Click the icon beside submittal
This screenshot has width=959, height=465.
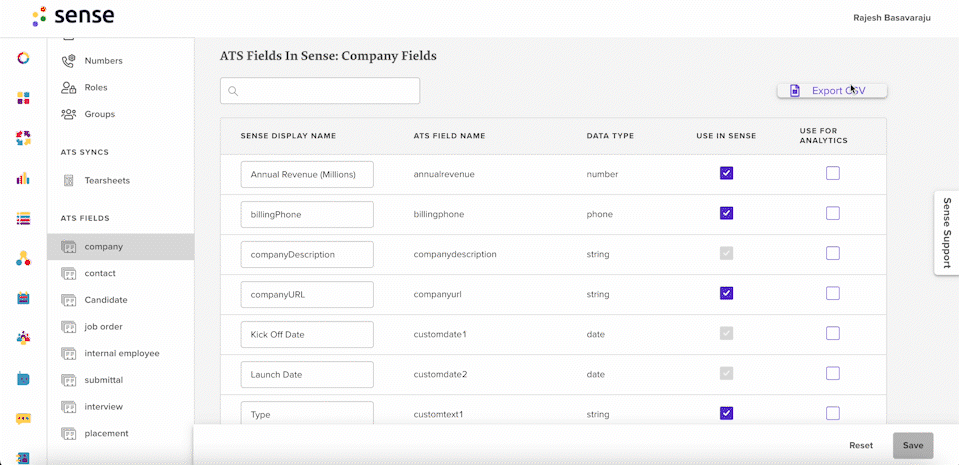pyautogui.click(x=68, y=380)
